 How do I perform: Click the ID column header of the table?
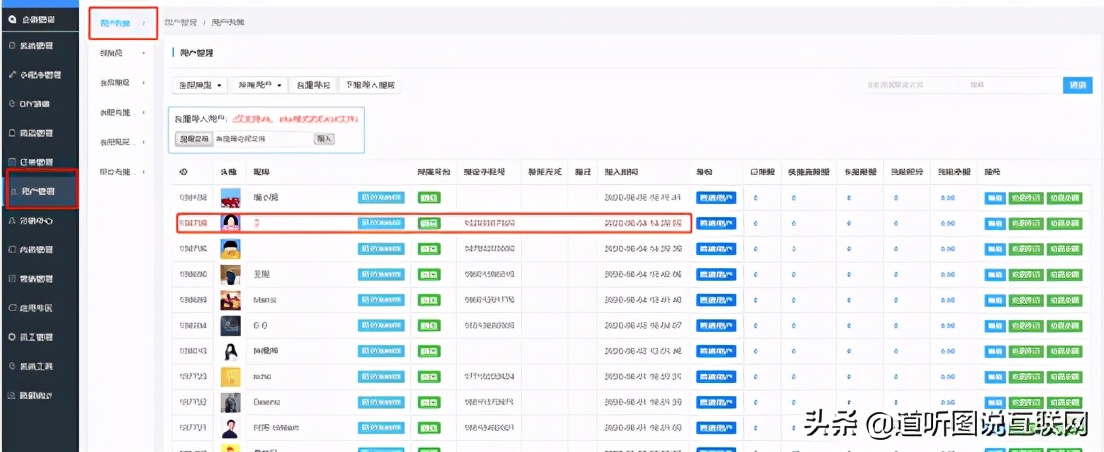pyautogui.click(x=184, y=172)
